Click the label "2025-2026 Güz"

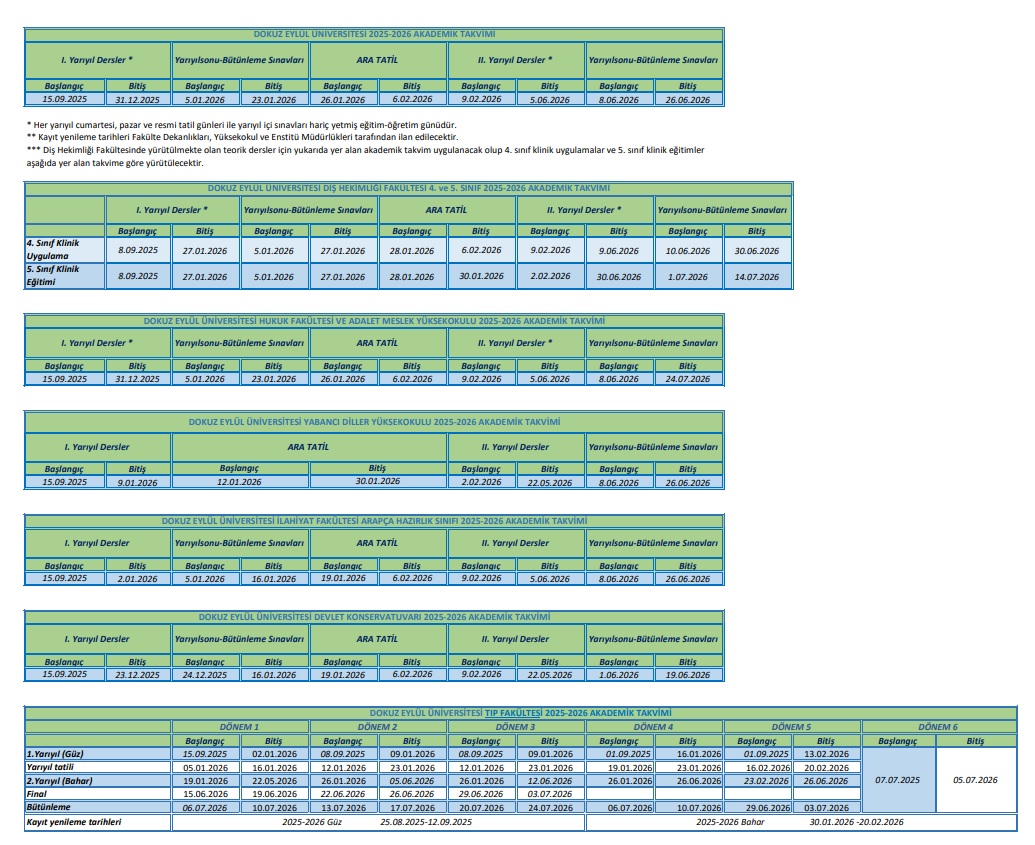[x=312, y=823]
